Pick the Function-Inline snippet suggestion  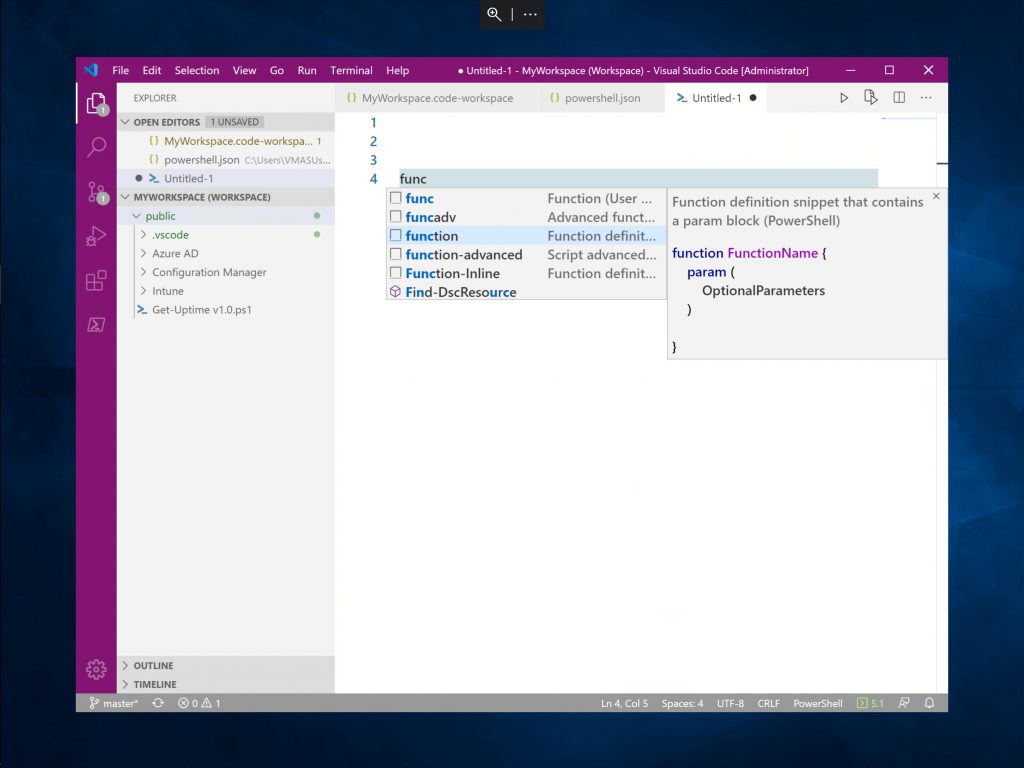point(526,273)
